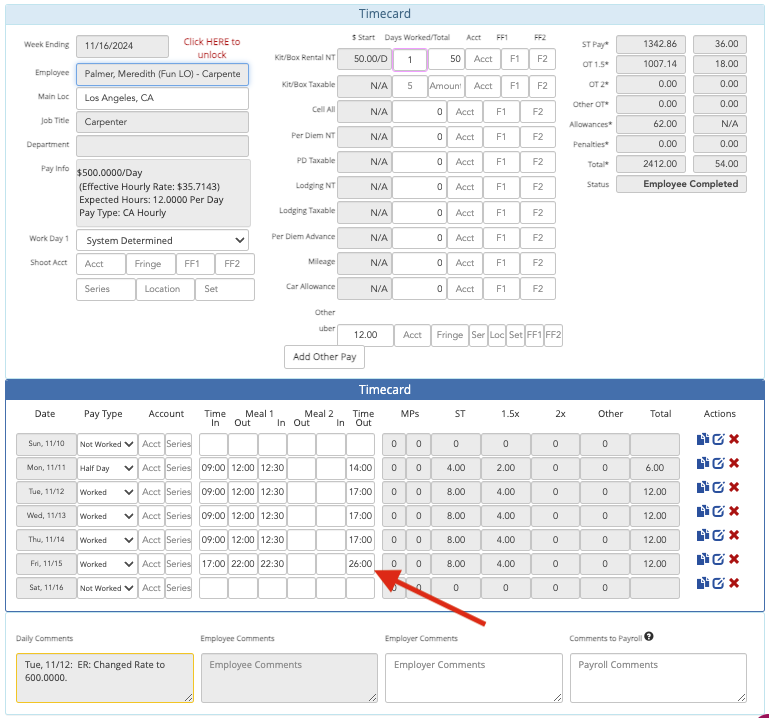This screenshot has width=769, height=718.
Task: Click the Week Ending 11/16/2024 field
Action: [122, 46]
